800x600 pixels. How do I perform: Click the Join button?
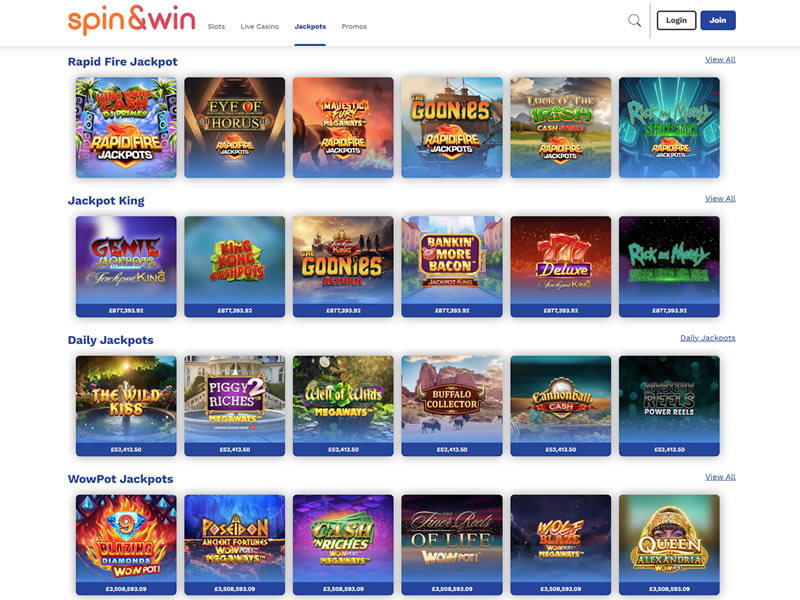(718, 20)
